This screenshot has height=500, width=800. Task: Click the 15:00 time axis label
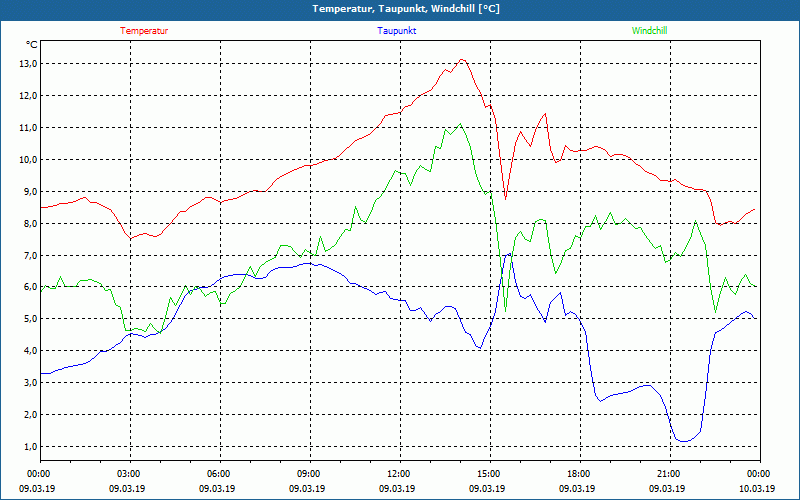[490, 474]
